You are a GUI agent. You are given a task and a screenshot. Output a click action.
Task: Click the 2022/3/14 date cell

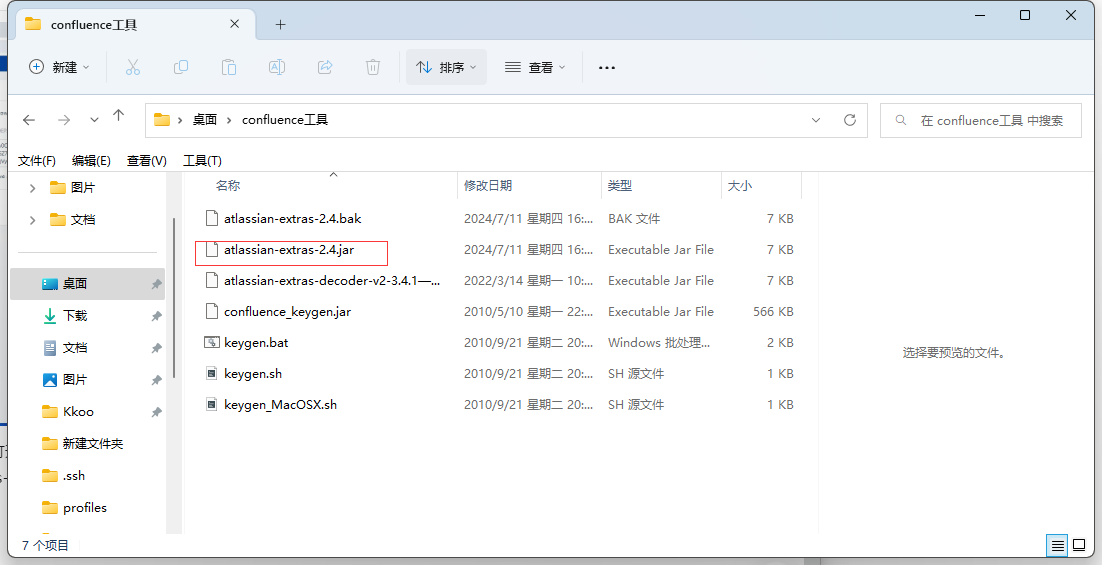tap(528, 280)
